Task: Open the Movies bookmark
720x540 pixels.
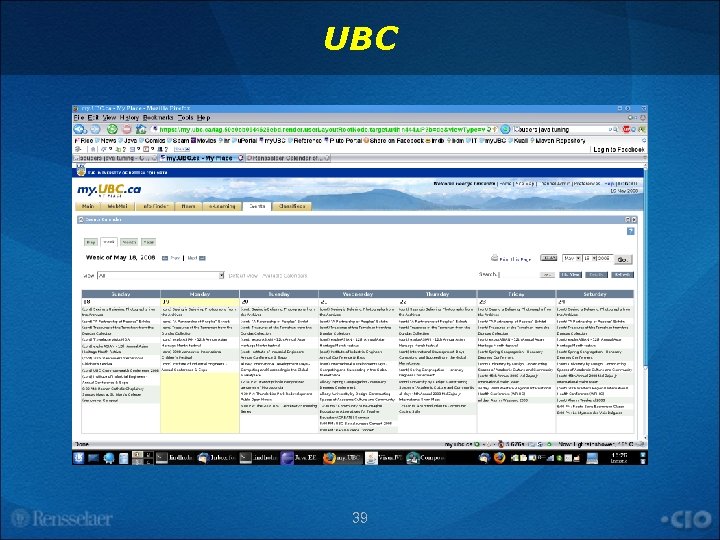Action: click(203, 141)
